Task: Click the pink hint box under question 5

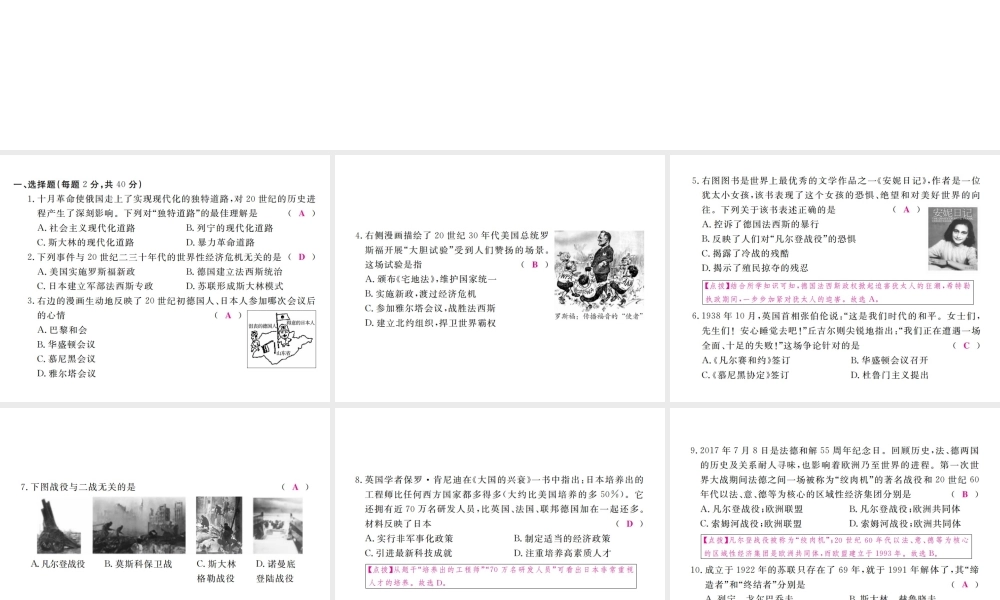Action: click(x=838, y=292)
